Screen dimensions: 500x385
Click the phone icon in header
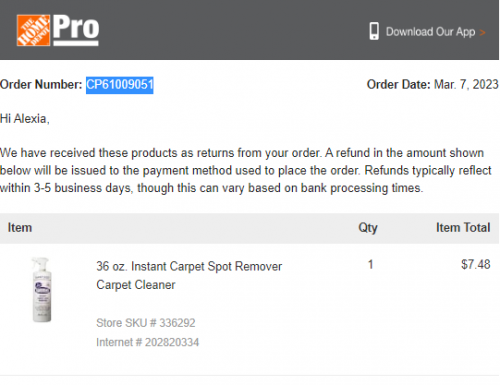point(374,31)
